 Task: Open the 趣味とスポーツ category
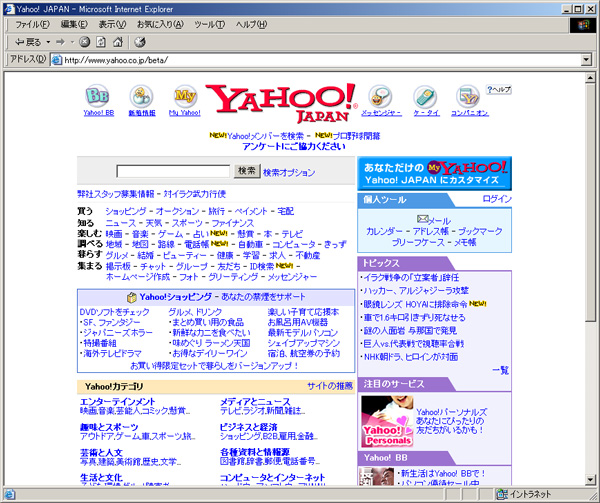tap(109, 427)
